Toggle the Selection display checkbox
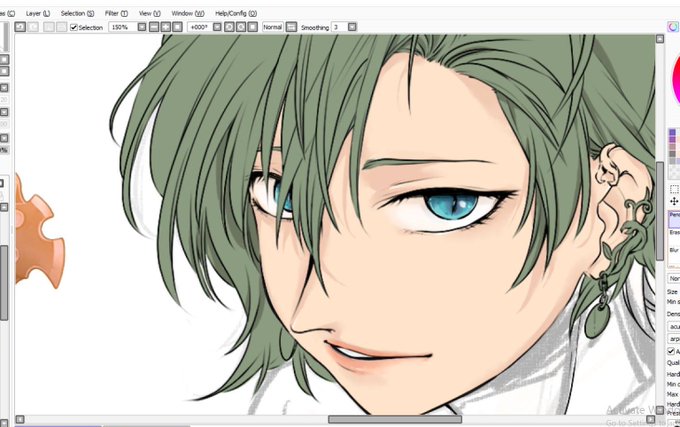The width and height of the screenshot is (680, 427). (x=74, y=27)
